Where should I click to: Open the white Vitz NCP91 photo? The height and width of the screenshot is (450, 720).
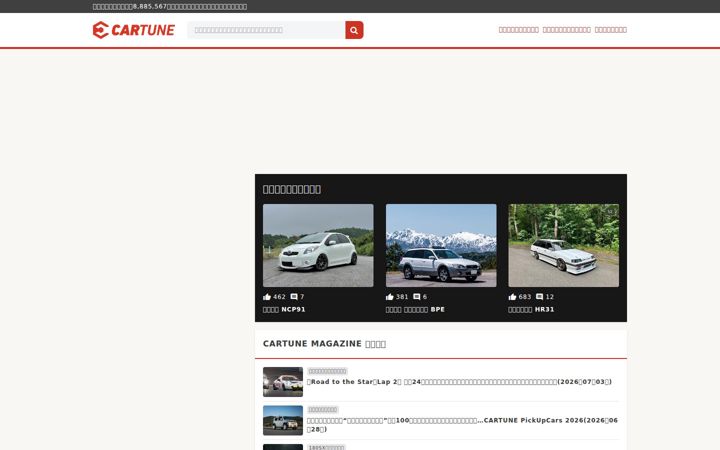pos(318,245)
